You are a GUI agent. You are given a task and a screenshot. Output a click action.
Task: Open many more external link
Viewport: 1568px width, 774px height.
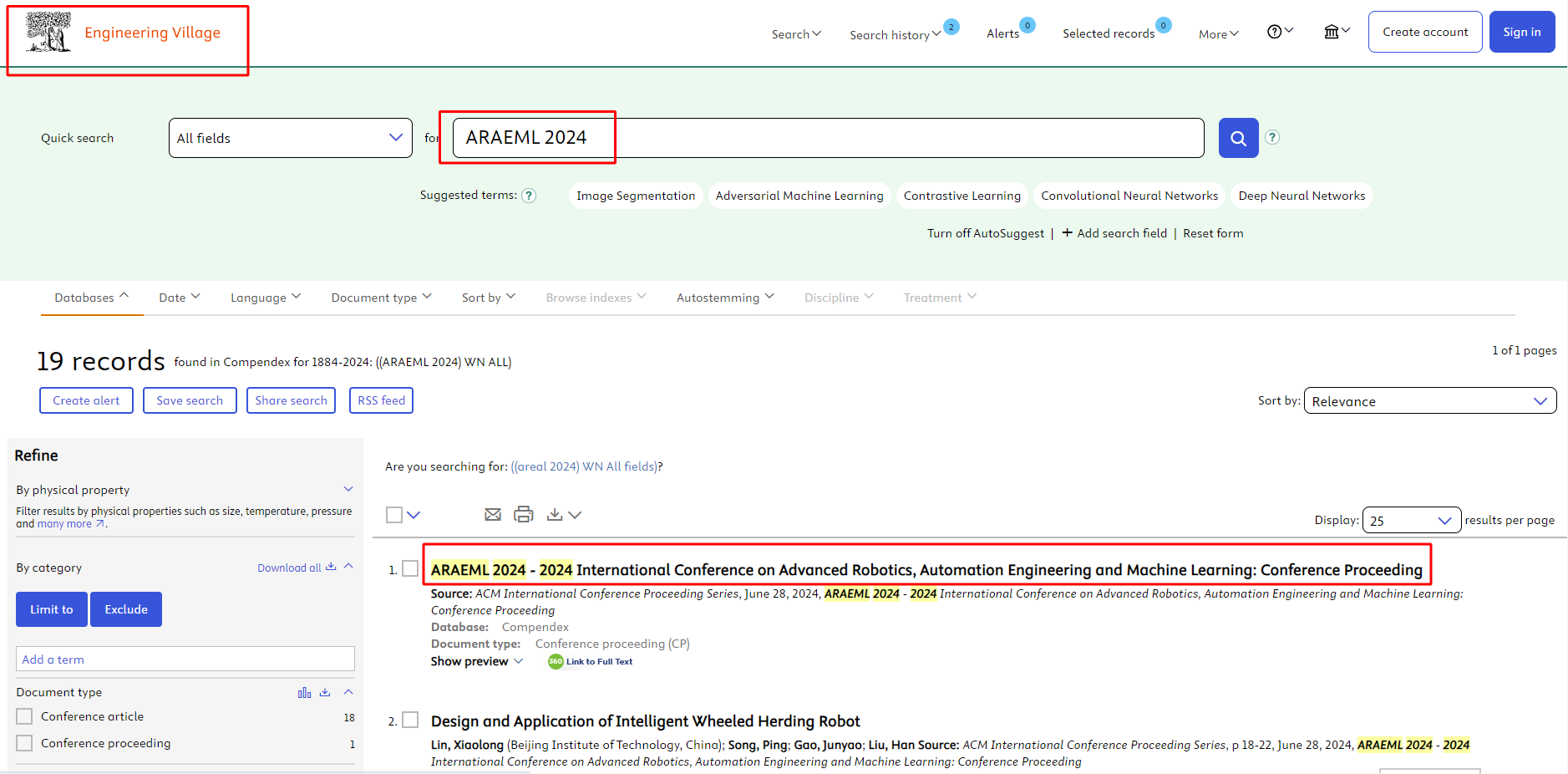71,524
